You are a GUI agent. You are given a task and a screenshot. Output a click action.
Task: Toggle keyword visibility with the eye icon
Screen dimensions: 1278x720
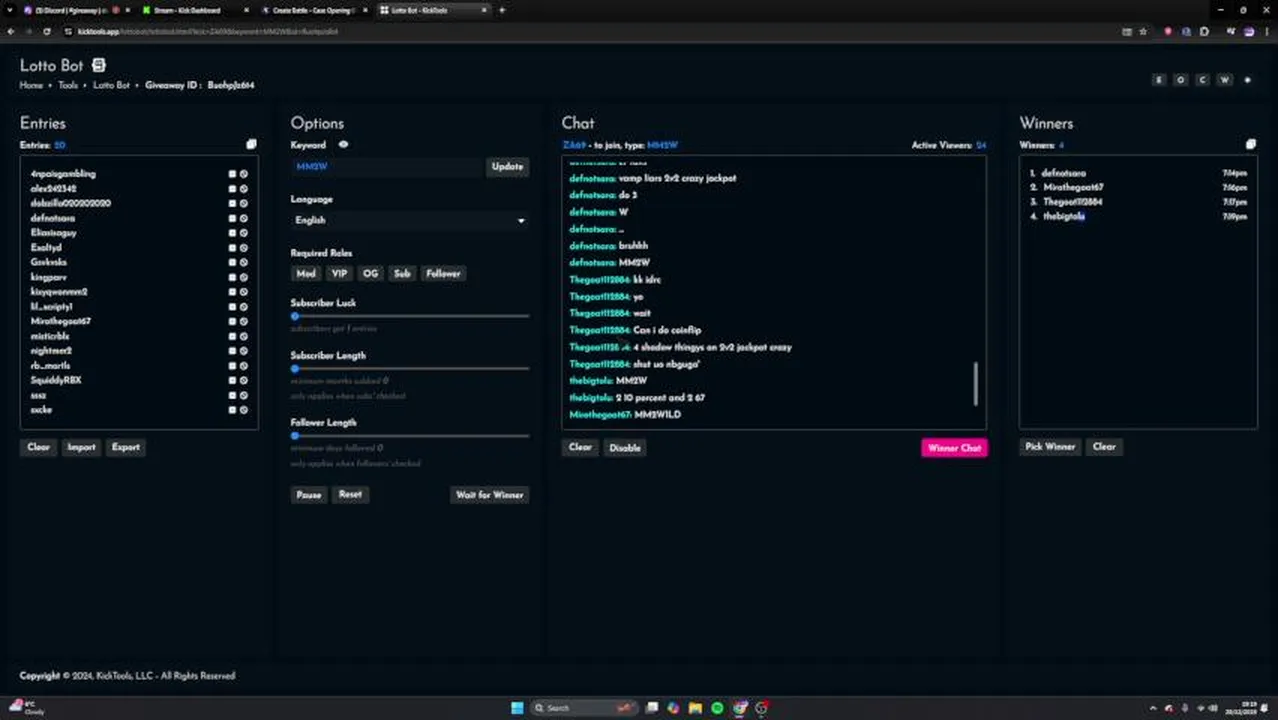point(343,145)
